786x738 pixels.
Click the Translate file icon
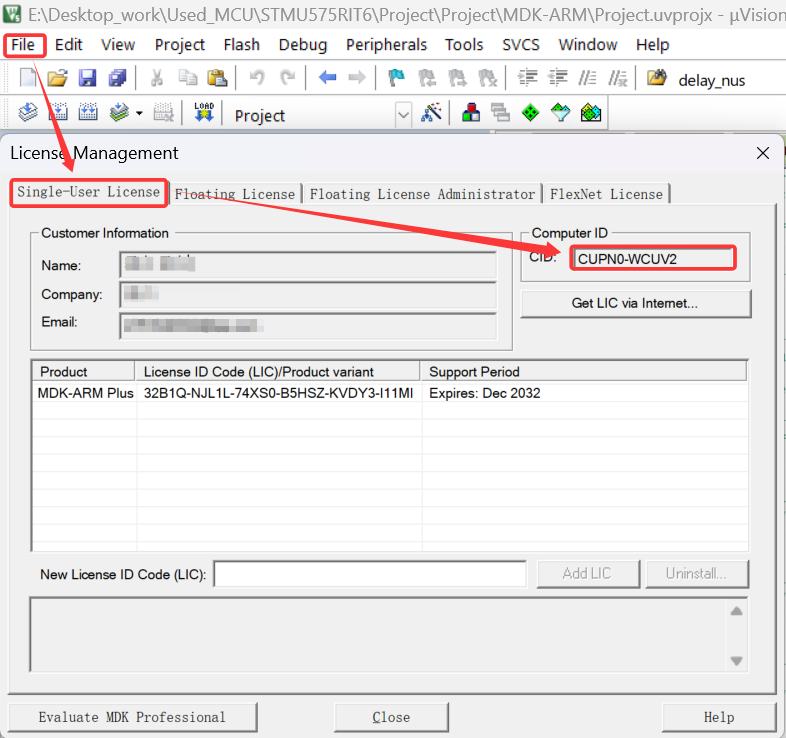(x=28, y=112)
